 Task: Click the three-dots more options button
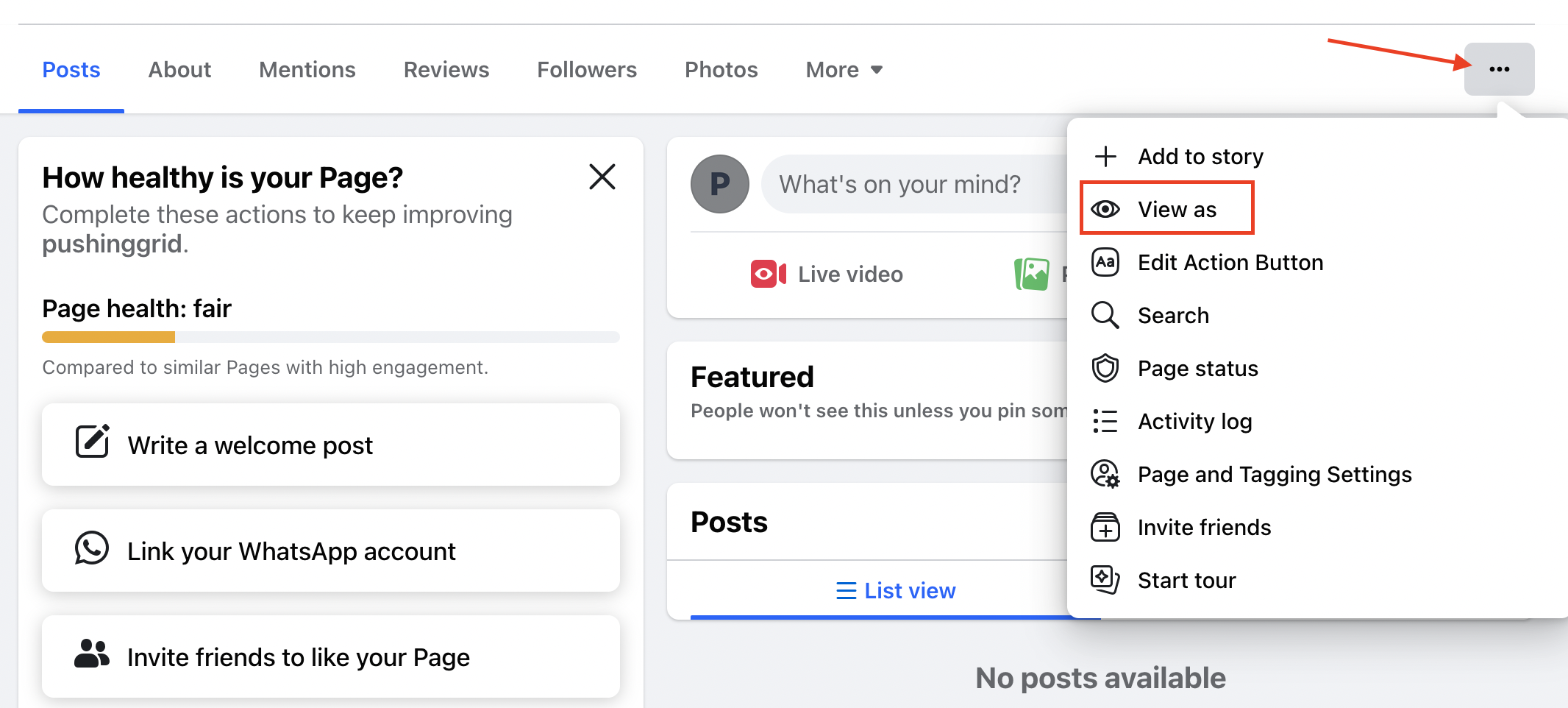point(1498,69)
